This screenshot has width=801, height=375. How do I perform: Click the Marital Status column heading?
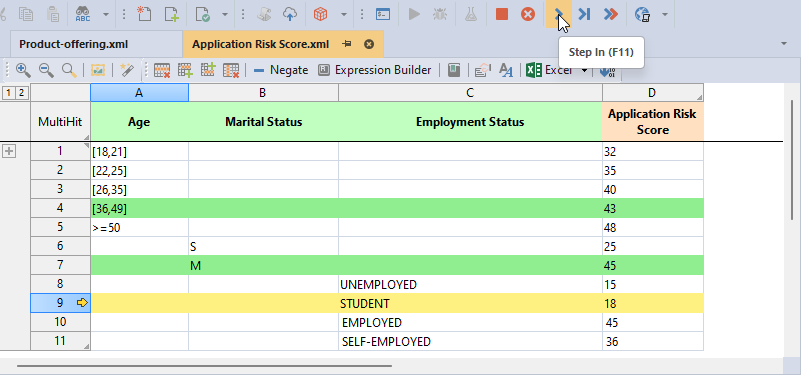point(264,122)
